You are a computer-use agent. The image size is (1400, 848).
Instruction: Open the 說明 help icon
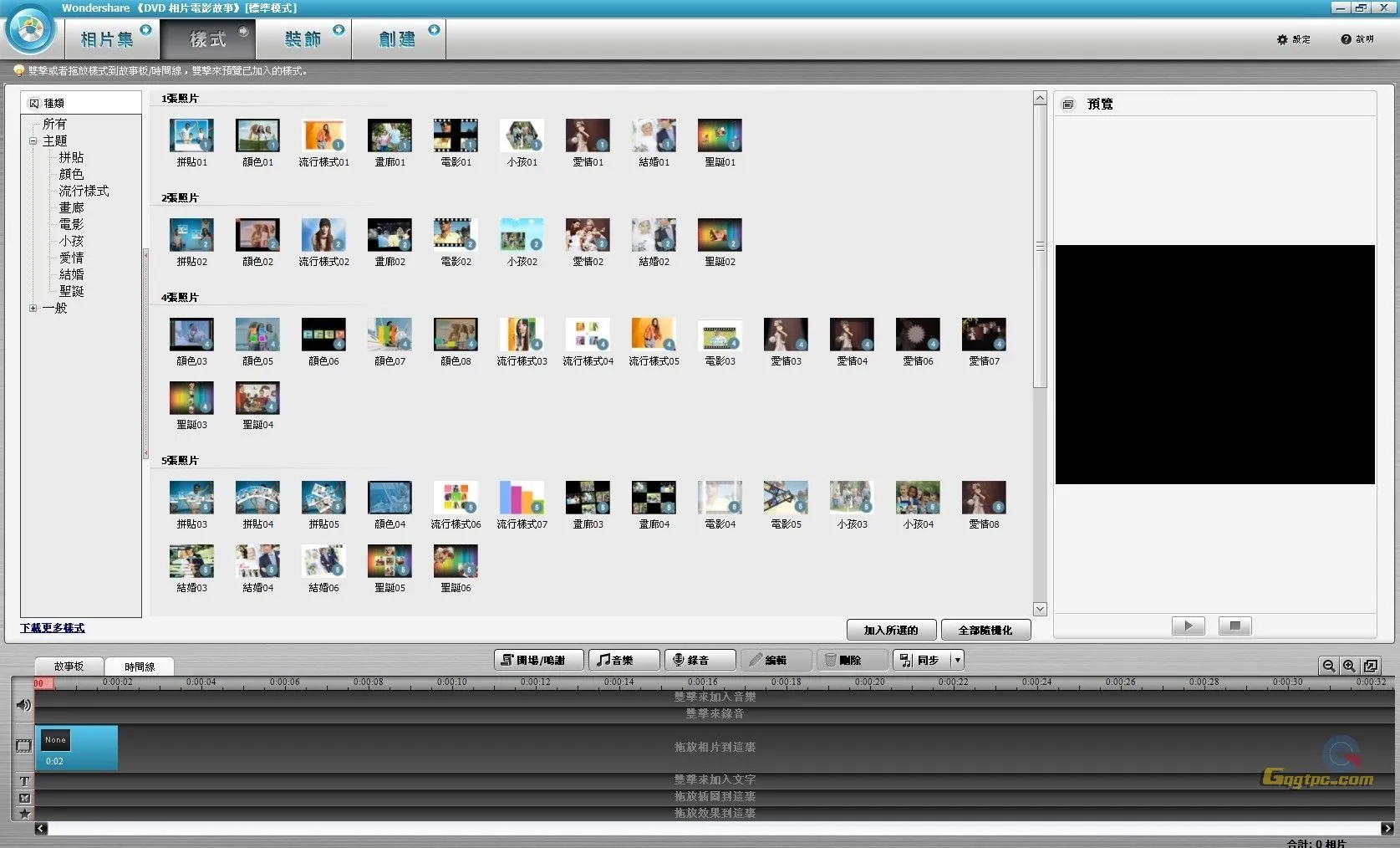point(1357,39)
